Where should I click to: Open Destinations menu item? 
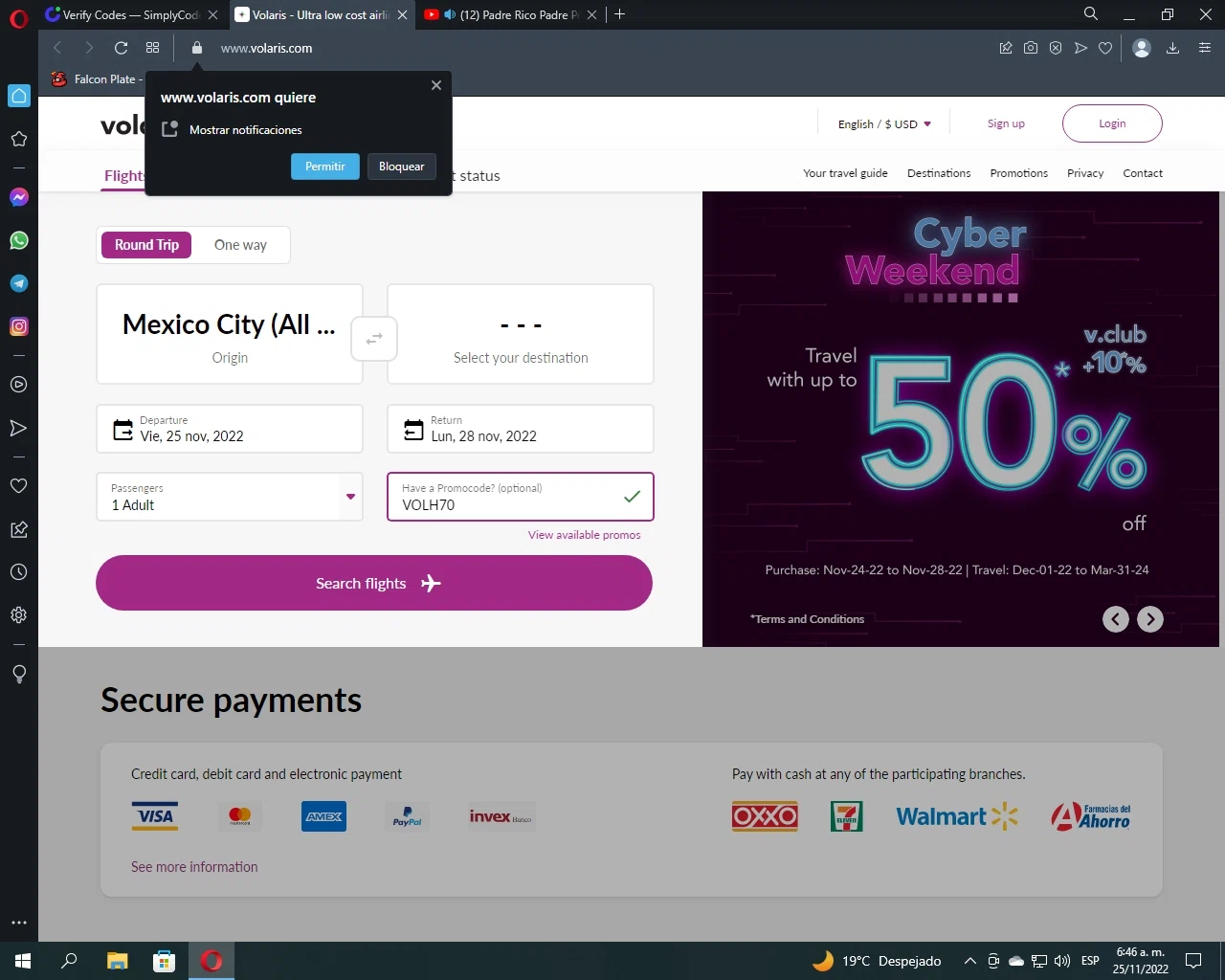pos(939,173)
